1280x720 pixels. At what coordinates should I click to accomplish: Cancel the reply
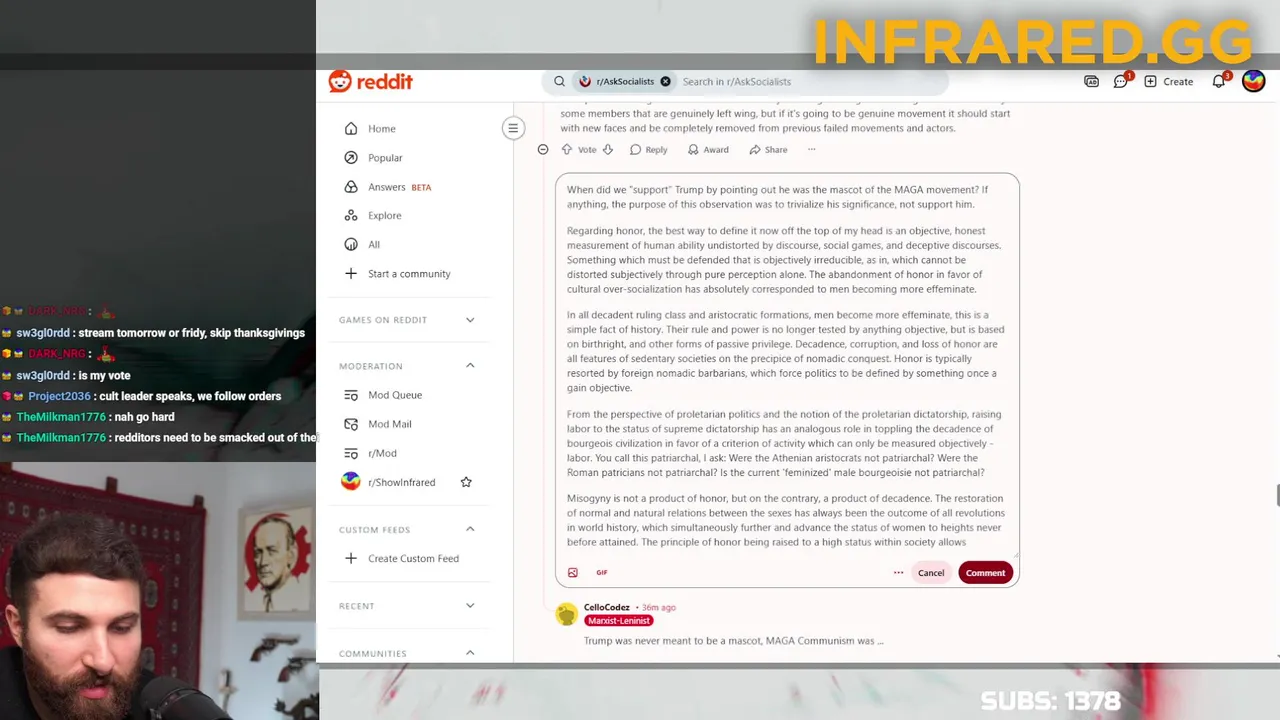[931, 573]
